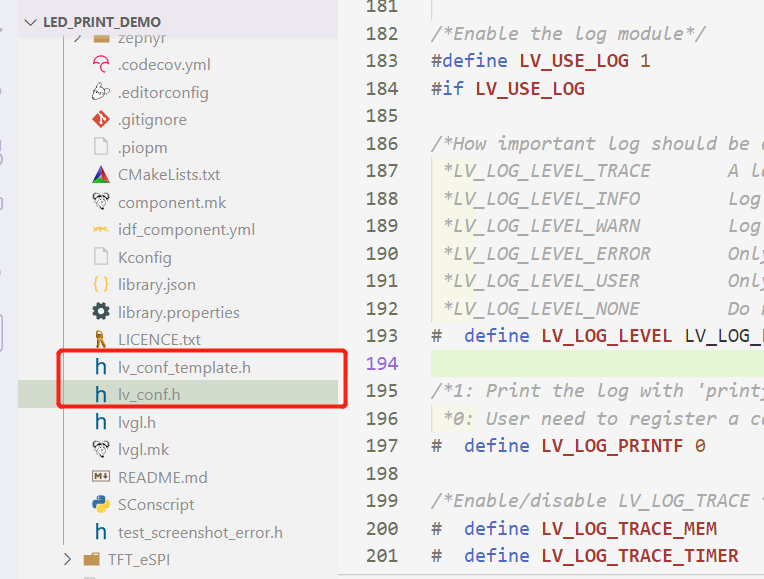Click the component.mk gnu icon
Viewport: 764px width, 579px height.
tap(101, 202)
